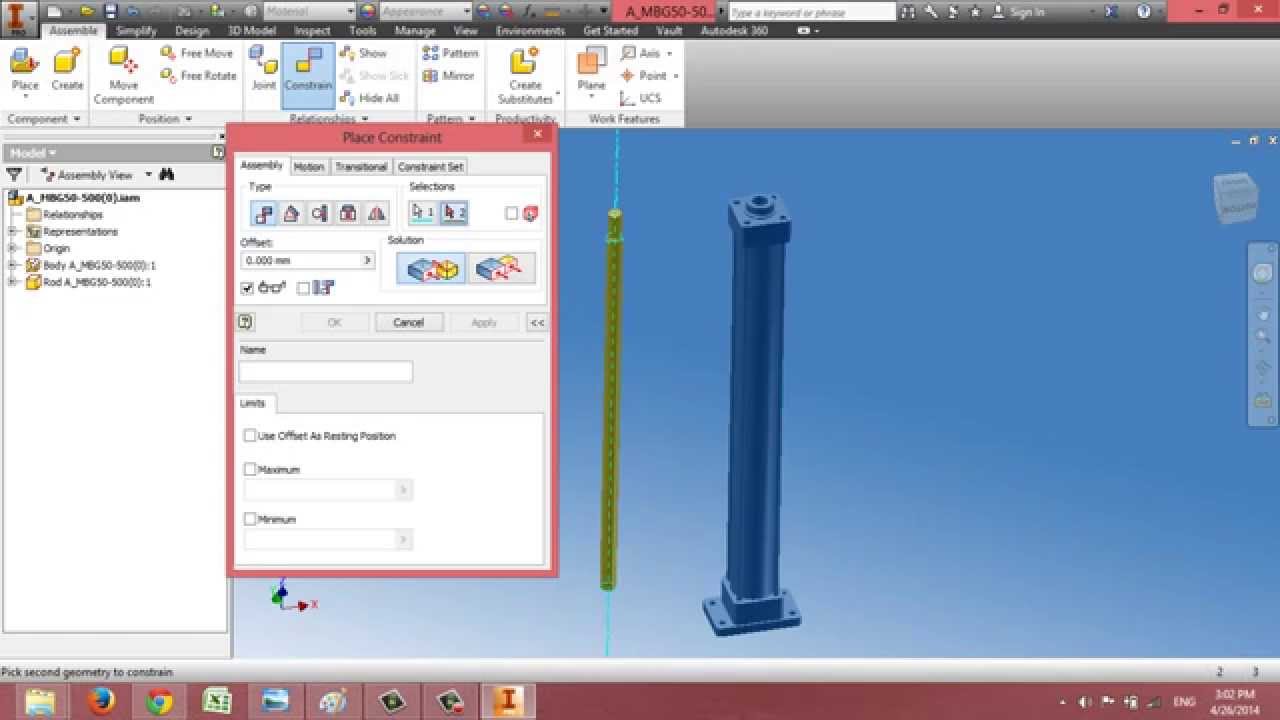Click the Save icon in quick access toolbar

(110, 12)
